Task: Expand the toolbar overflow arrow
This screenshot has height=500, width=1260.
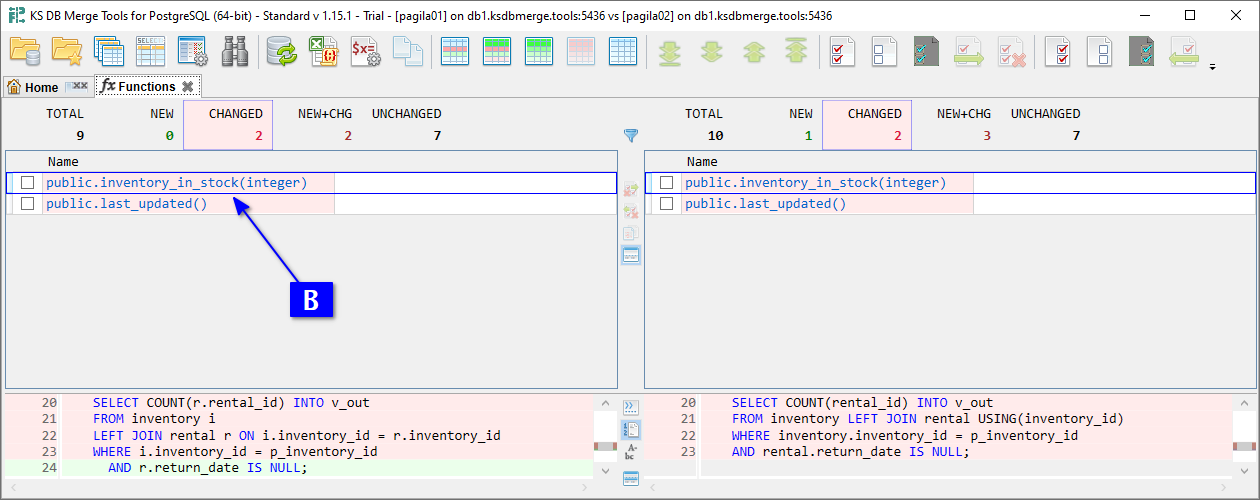Action: tap(1213, 68)
